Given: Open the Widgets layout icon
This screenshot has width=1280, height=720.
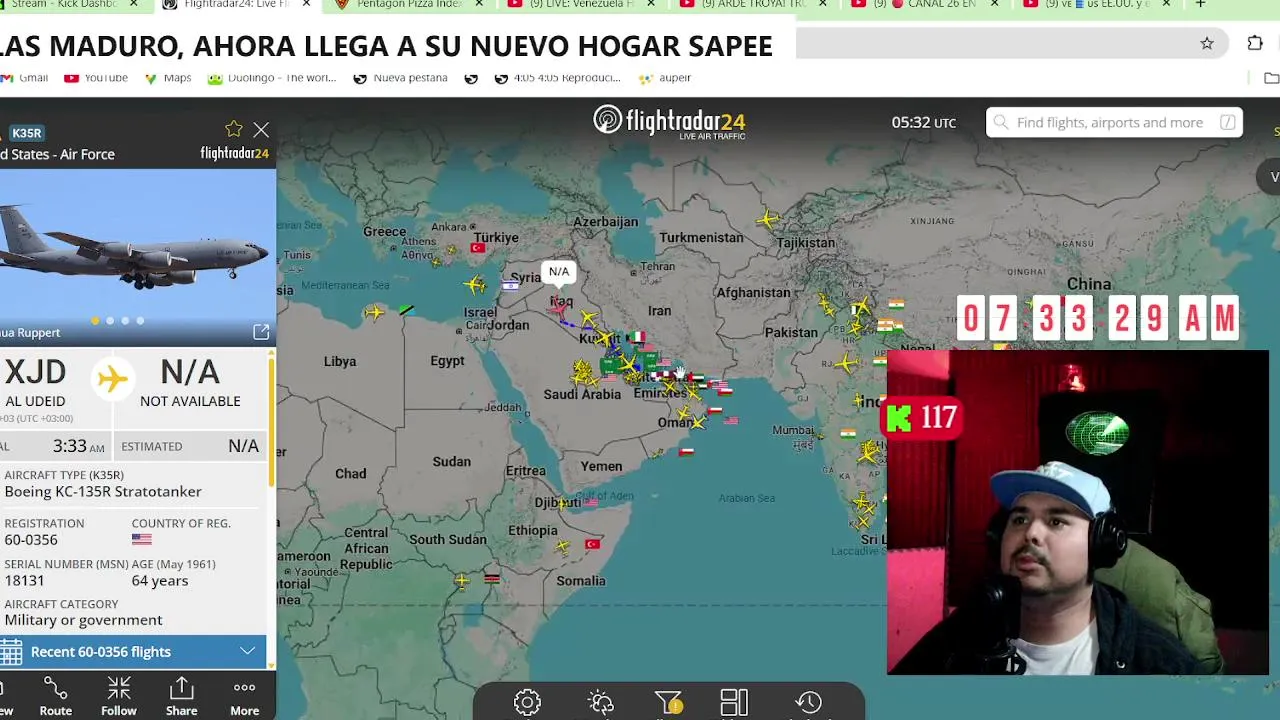Looking at the screenshot, I should tap(734, 703).
